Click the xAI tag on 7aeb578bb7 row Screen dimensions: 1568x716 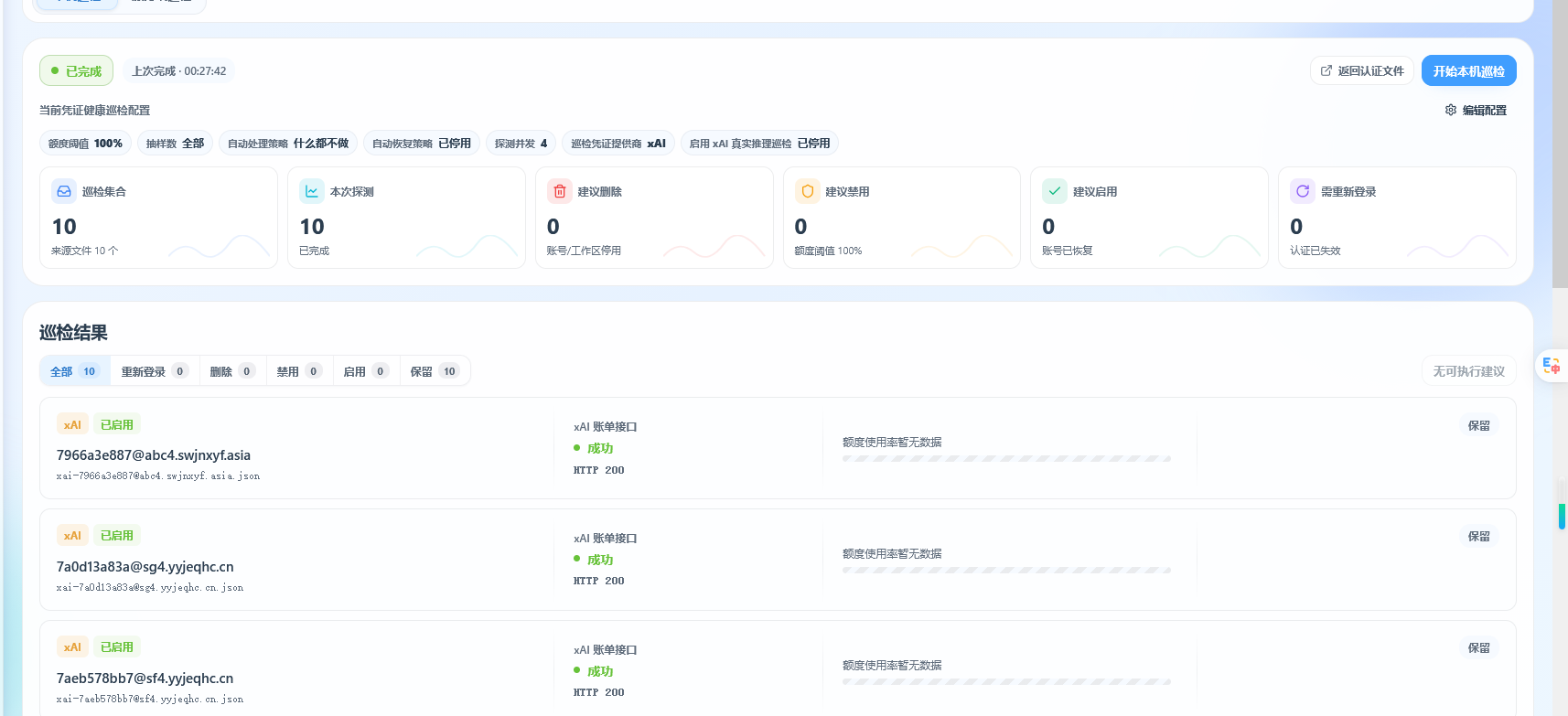(72, 647)
